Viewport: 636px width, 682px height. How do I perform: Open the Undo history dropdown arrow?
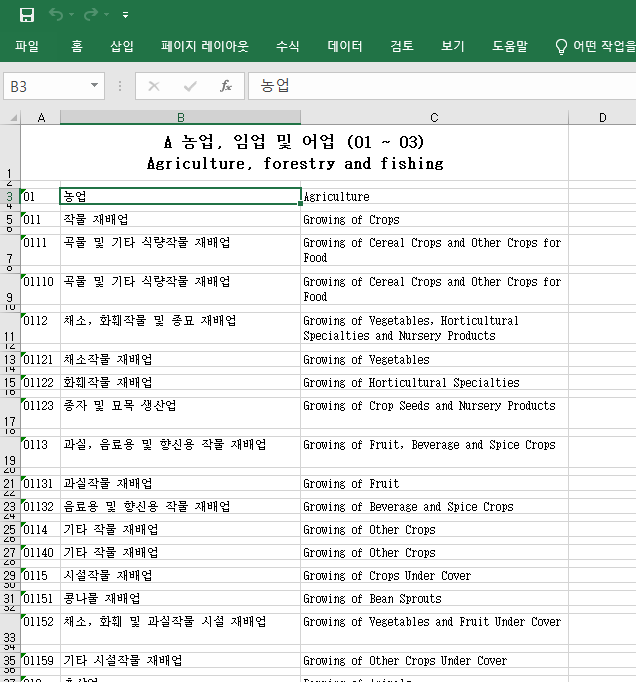click(71, 15)
